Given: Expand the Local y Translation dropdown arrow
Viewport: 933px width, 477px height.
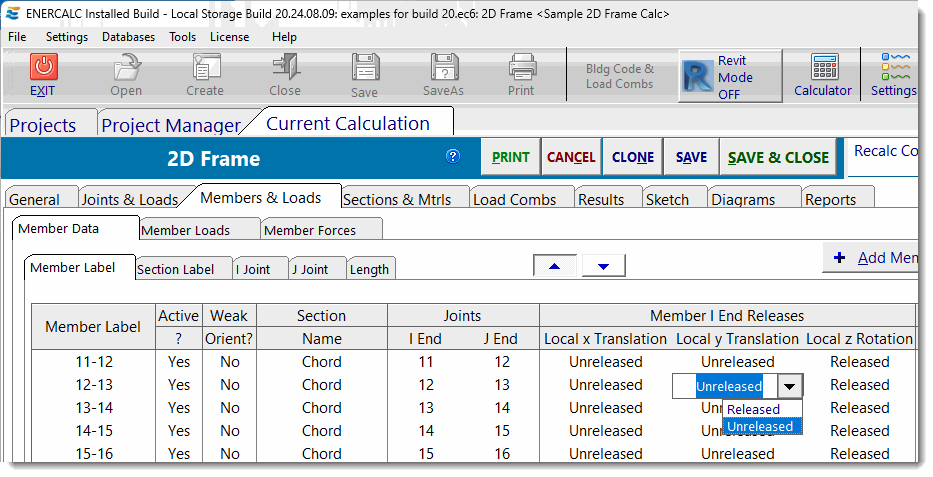Looking at the screenshot, I should (x=790, y=386).
